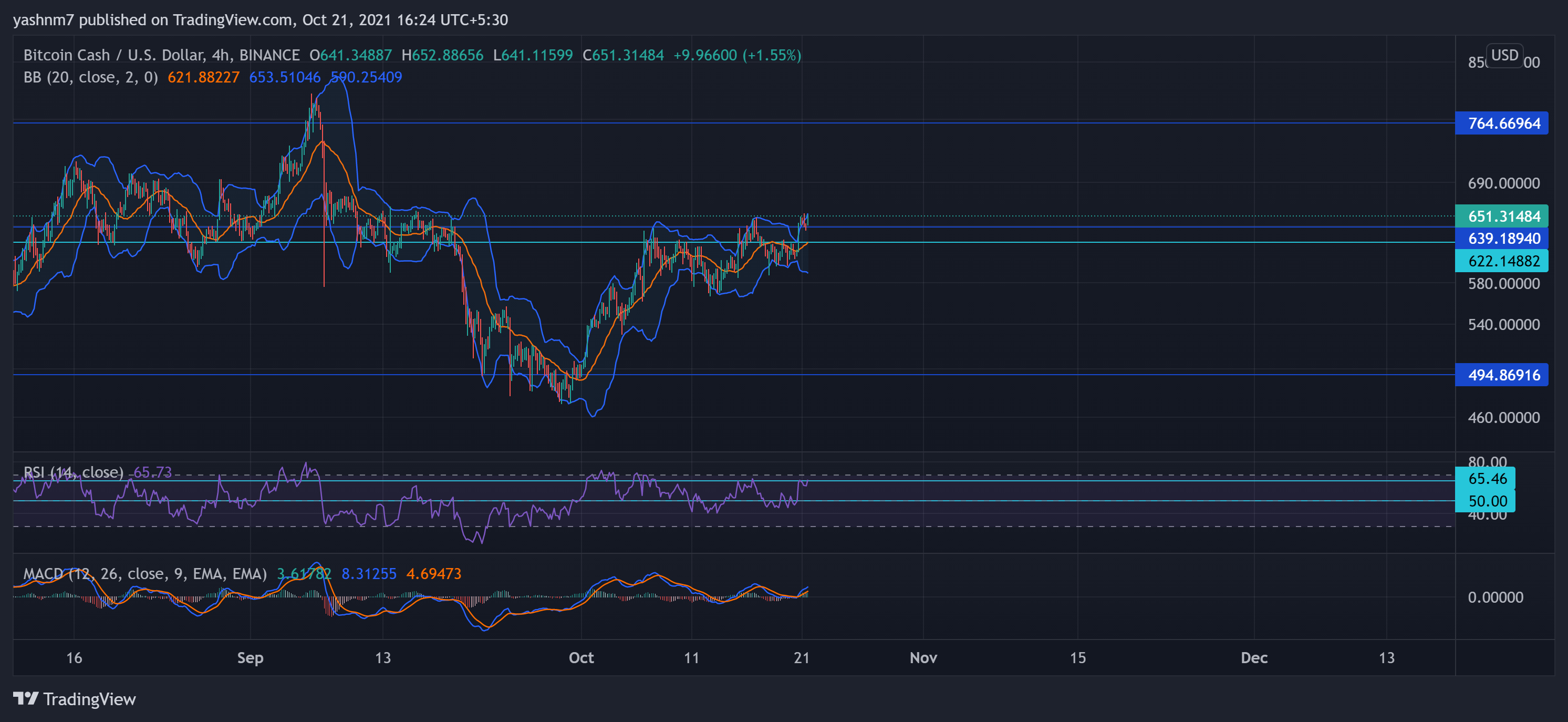
Task: Select the 764.66964 price level label
Action: coord(1501,123)
